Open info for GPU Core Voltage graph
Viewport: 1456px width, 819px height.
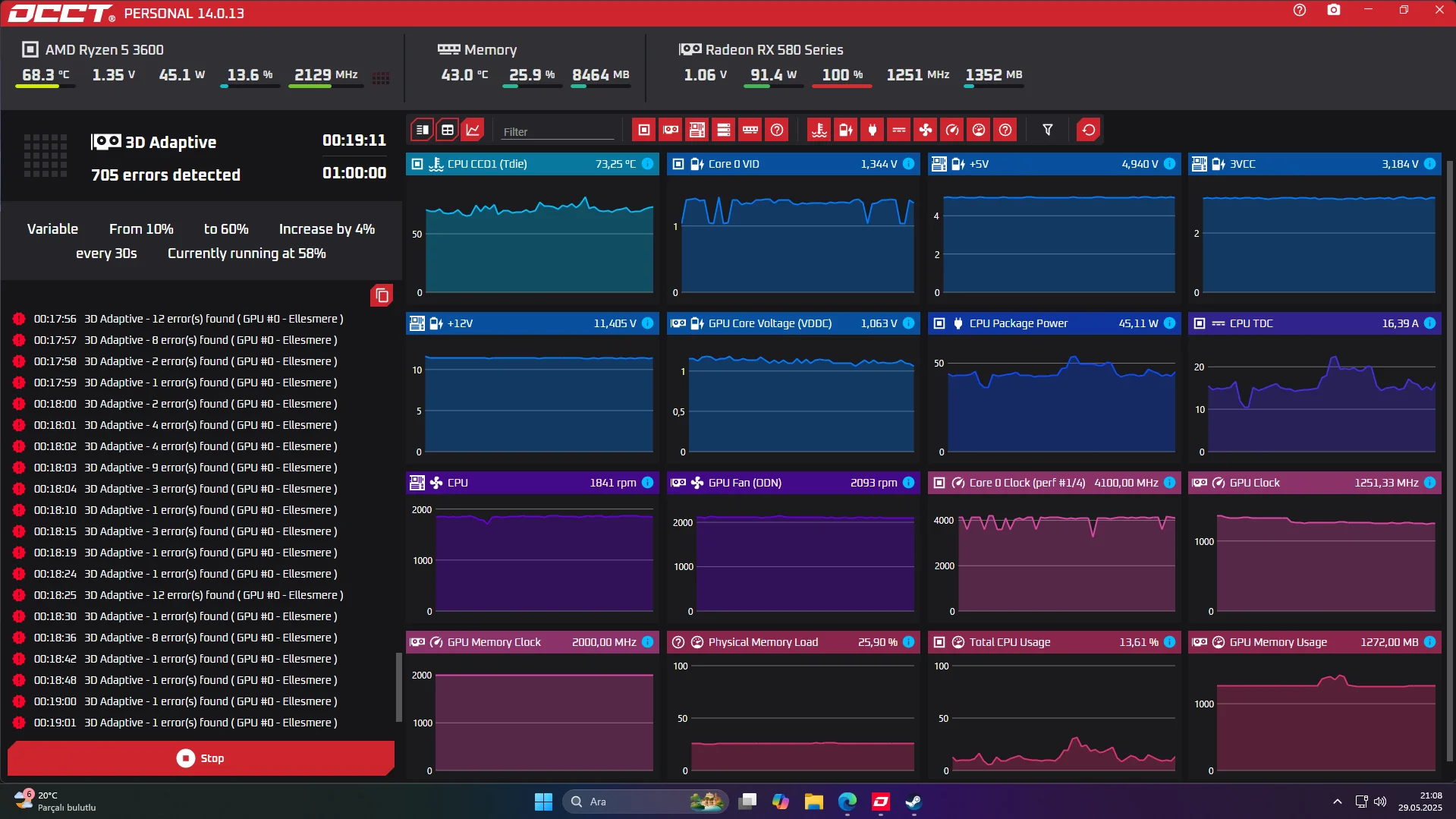click(909, 323)
